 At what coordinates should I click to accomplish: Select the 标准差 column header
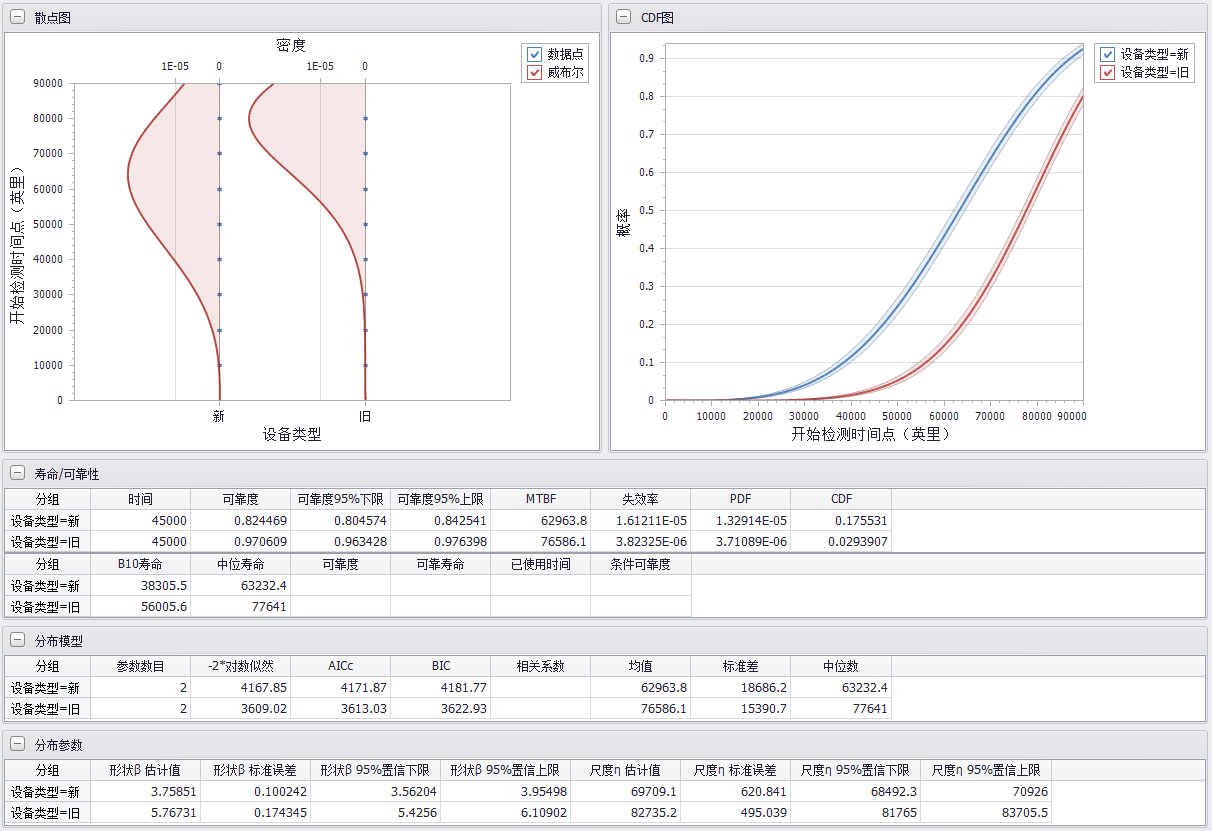coord(740,666)
